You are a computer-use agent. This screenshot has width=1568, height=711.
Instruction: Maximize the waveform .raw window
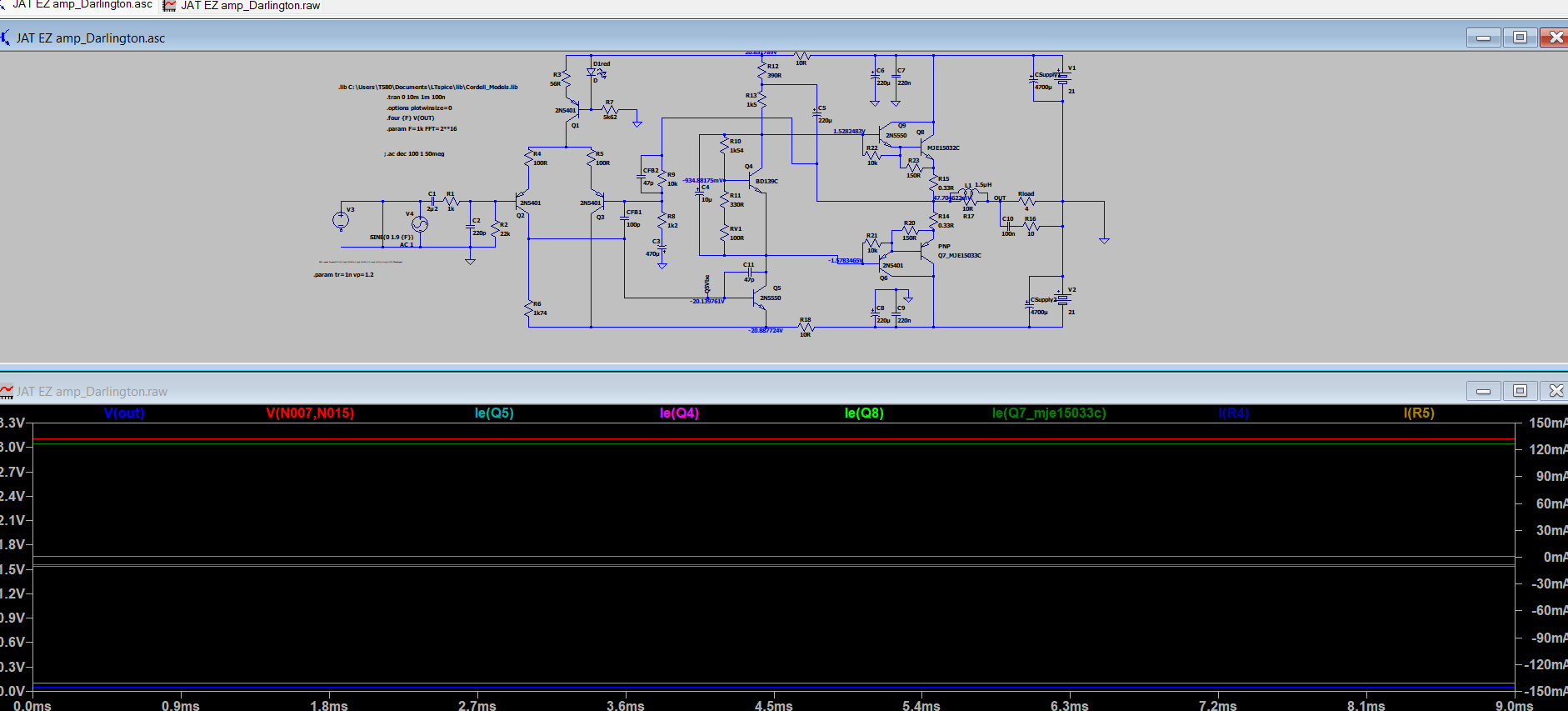1520,391
